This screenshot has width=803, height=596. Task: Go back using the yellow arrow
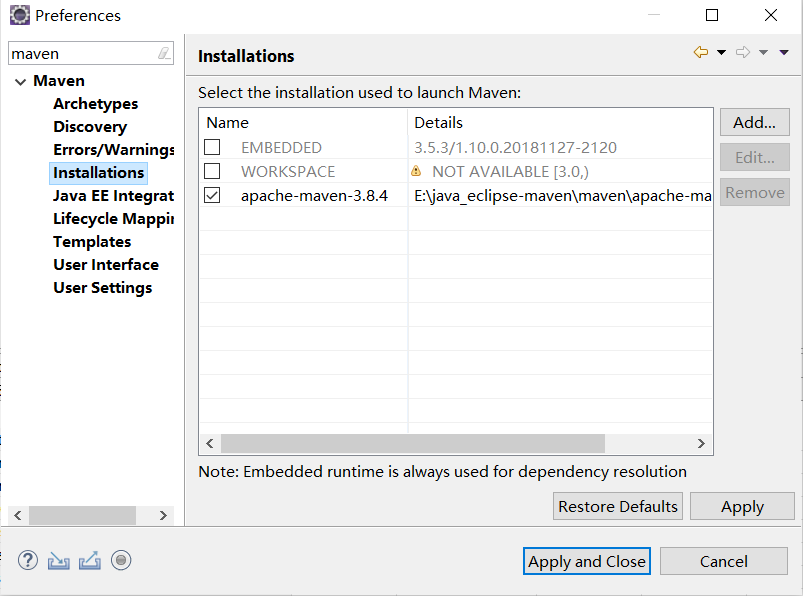pyautogui.click(x=700, y=53)
